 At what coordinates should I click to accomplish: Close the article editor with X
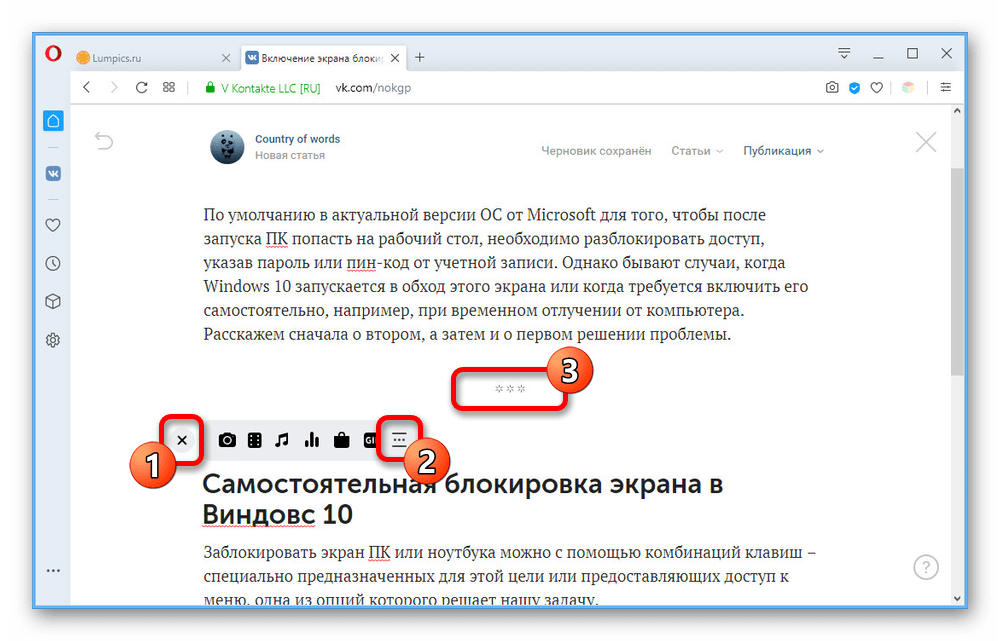926,142
